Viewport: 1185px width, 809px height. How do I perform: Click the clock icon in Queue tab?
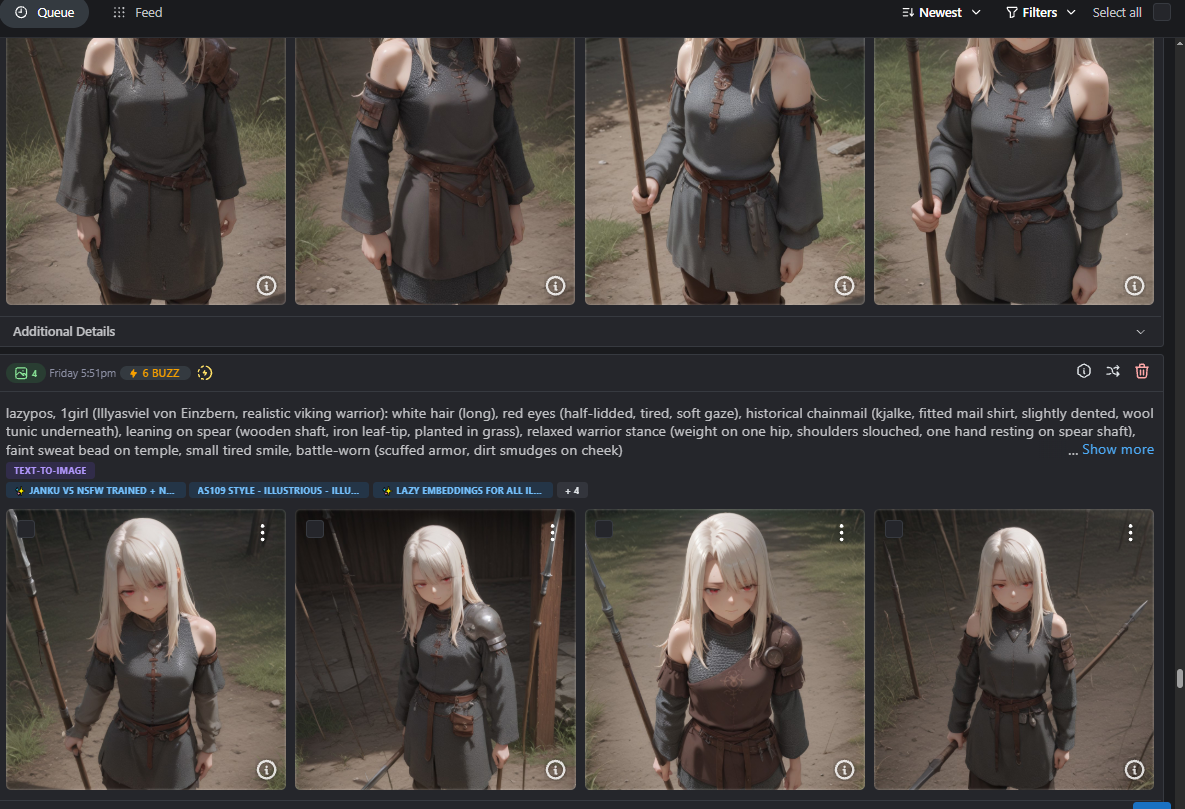21,12
